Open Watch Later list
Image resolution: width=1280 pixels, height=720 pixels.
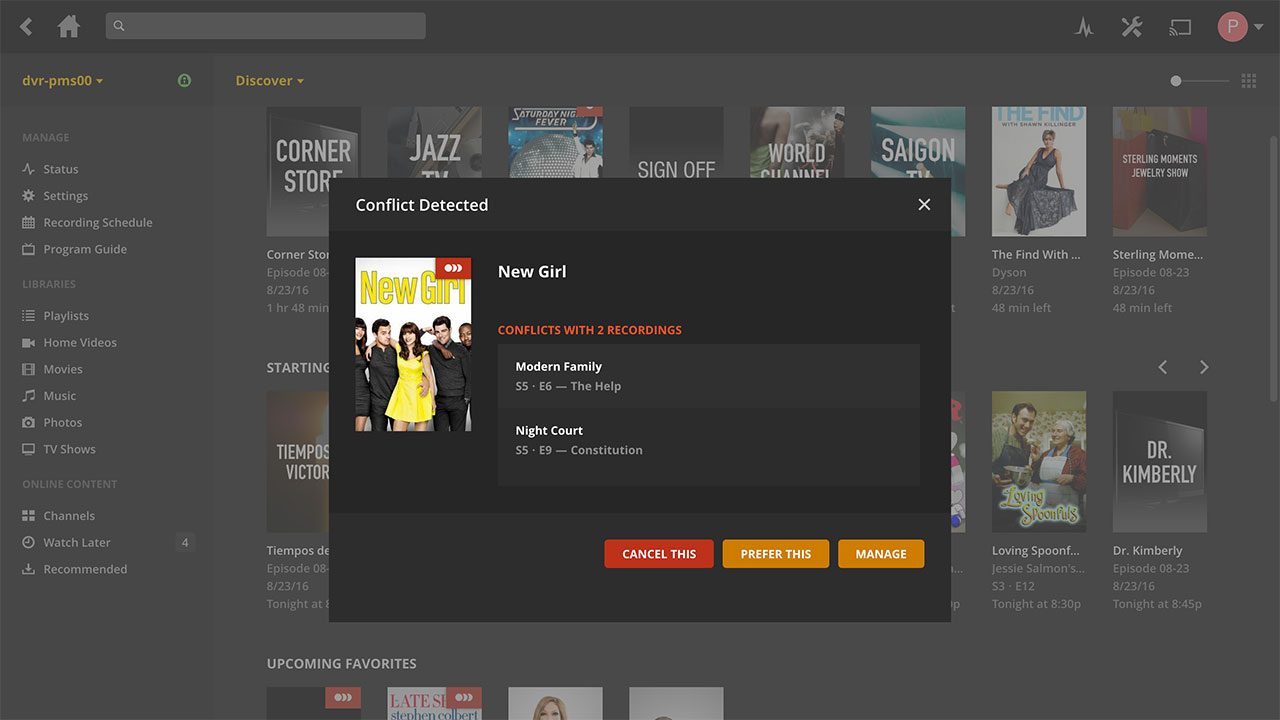pos(77,542)
